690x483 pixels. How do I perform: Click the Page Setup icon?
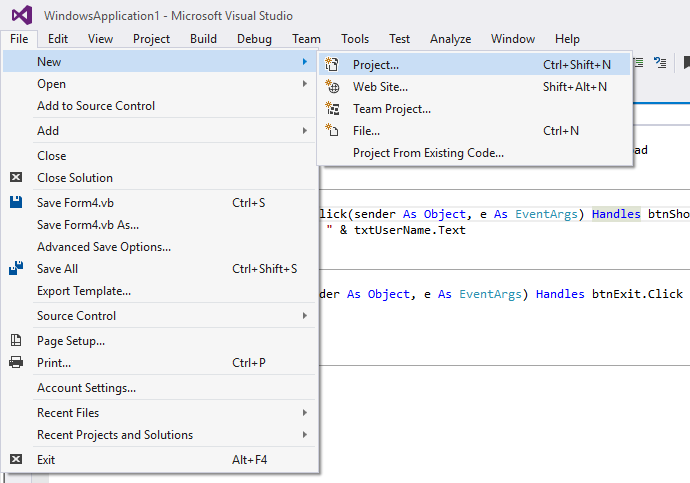click(16, 341)
